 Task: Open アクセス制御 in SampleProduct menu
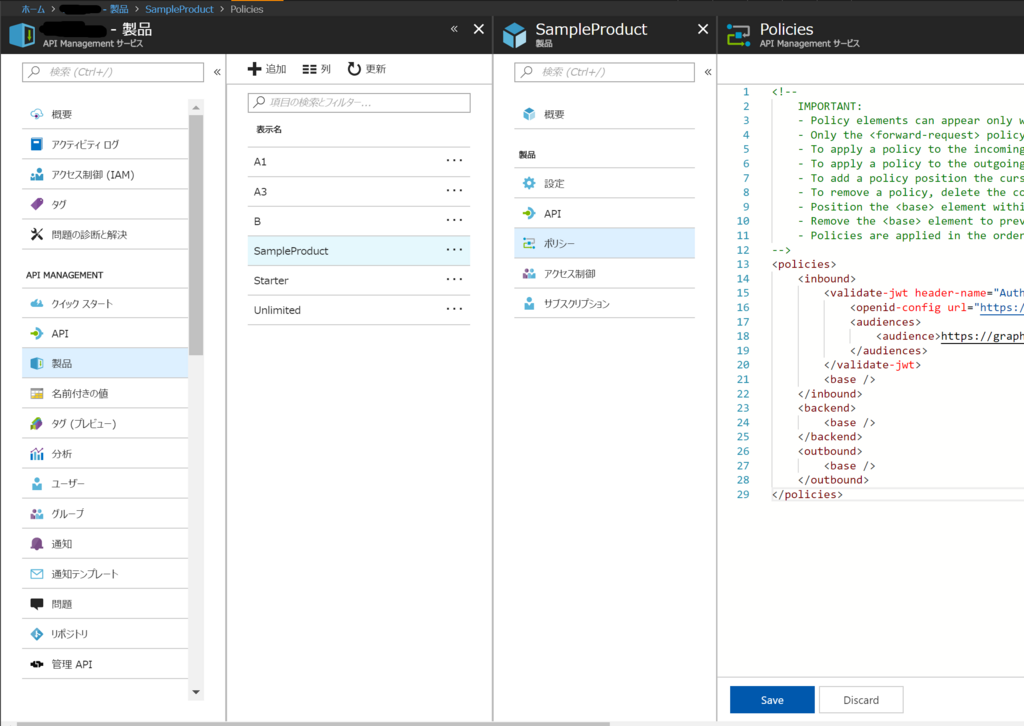tap(604, 274)
